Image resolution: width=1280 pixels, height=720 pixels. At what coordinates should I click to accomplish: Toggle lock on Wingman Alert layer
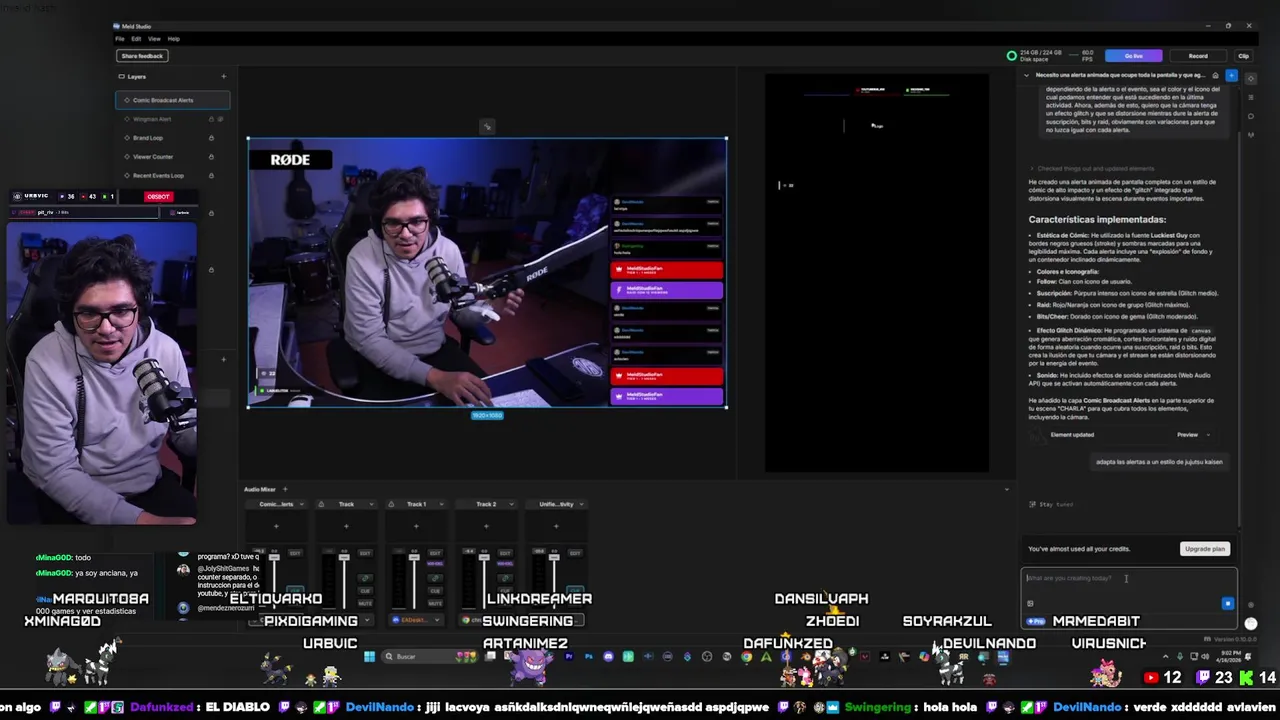click(211, 119)
